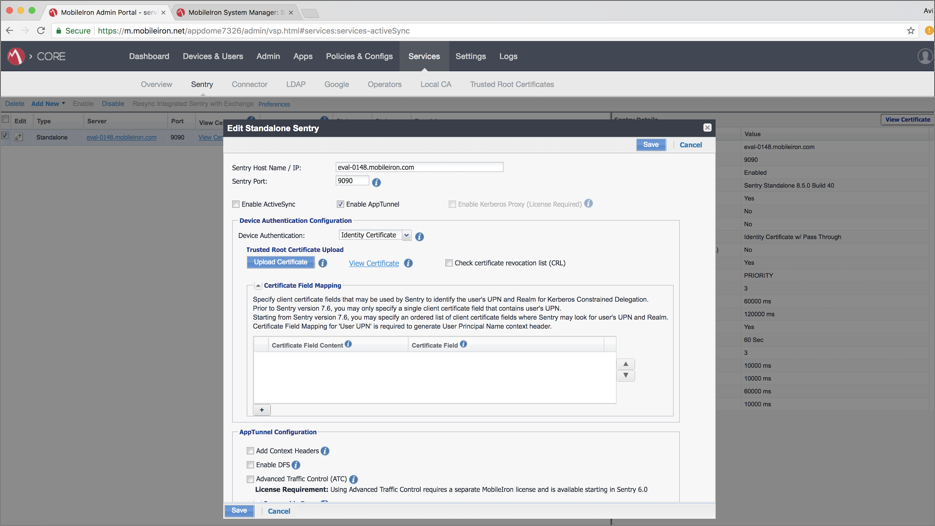Click Upload Certificate button
This screenshot has width=935, height=526.
pyautogui.click(x=280, y=262)
